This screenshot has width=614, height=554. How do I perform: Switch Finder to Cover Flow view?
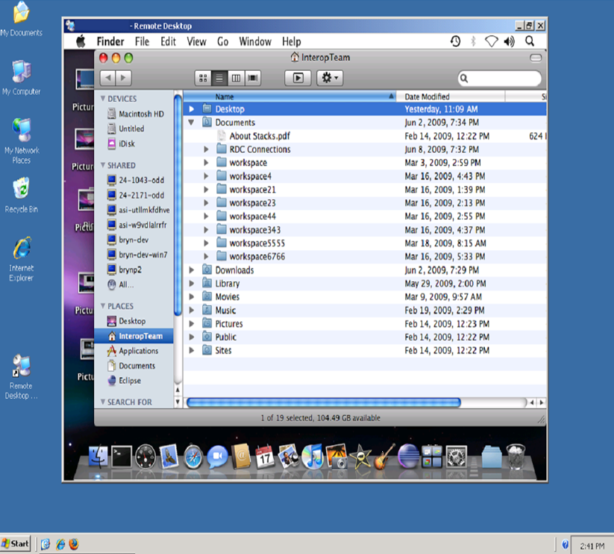tap(253, 77)
